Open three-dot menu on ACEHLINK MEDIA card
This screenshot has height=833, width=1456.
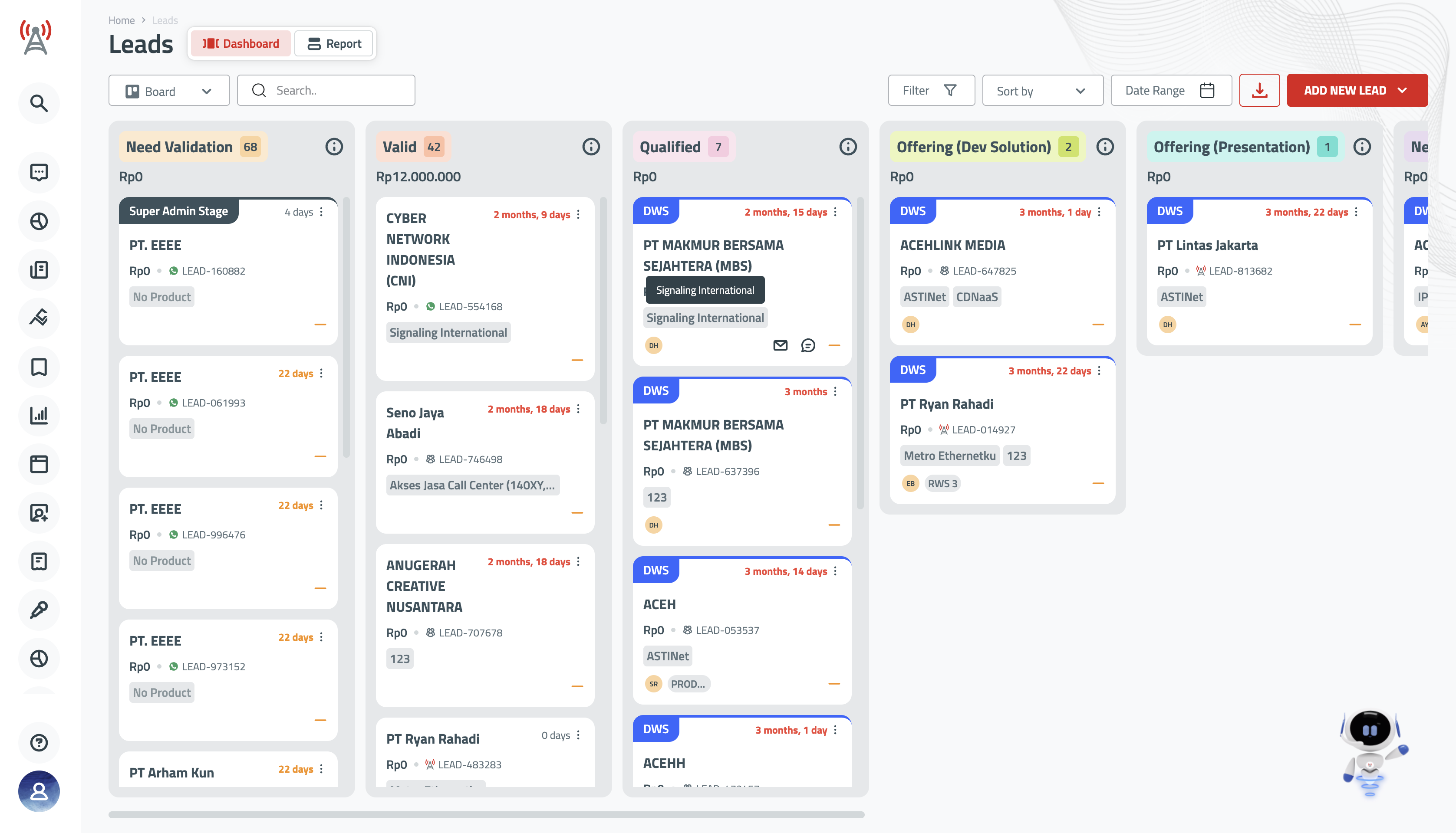pos(1100,212)
